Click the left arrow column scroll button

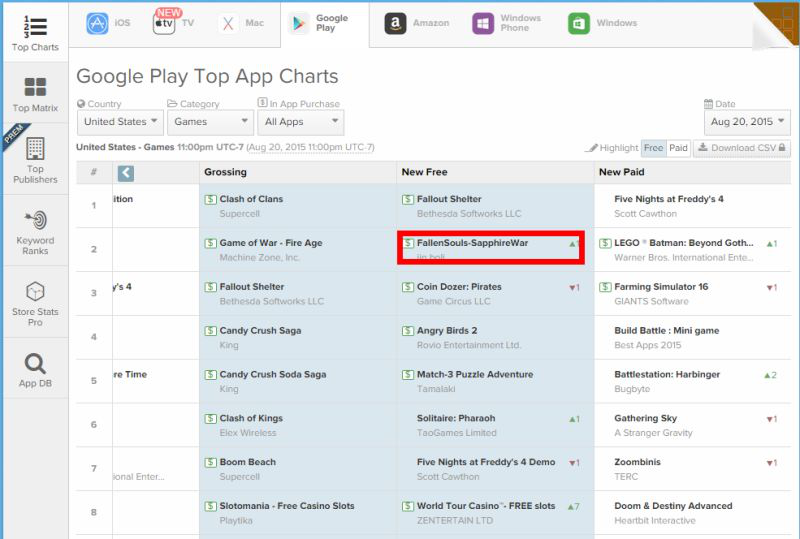click(x=126, y=173)
